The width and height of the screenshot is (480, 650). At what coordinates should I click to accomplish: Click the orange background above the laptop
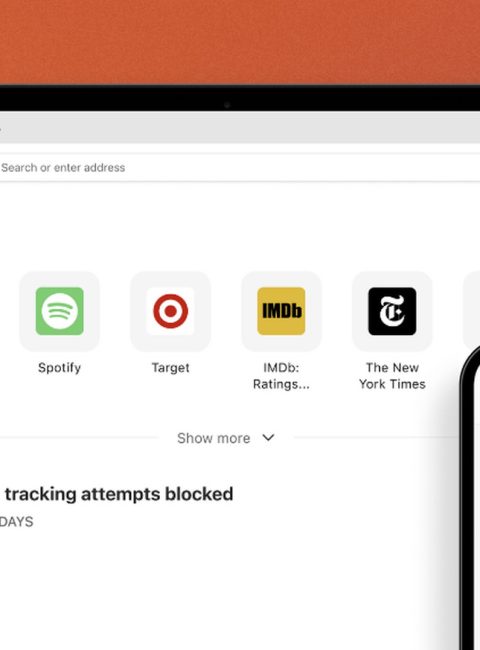240,41
